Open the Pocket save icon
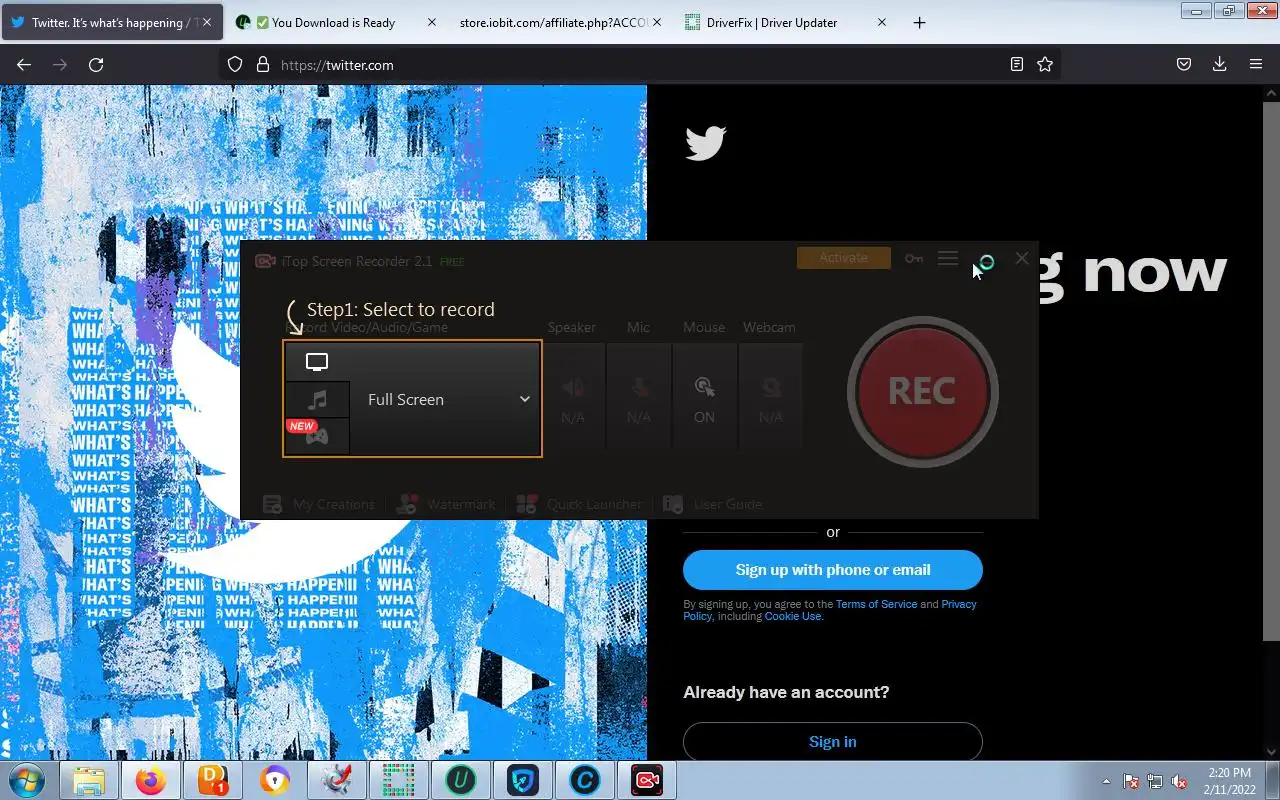Screen dimensions: 1280x800 (1183, 64)
